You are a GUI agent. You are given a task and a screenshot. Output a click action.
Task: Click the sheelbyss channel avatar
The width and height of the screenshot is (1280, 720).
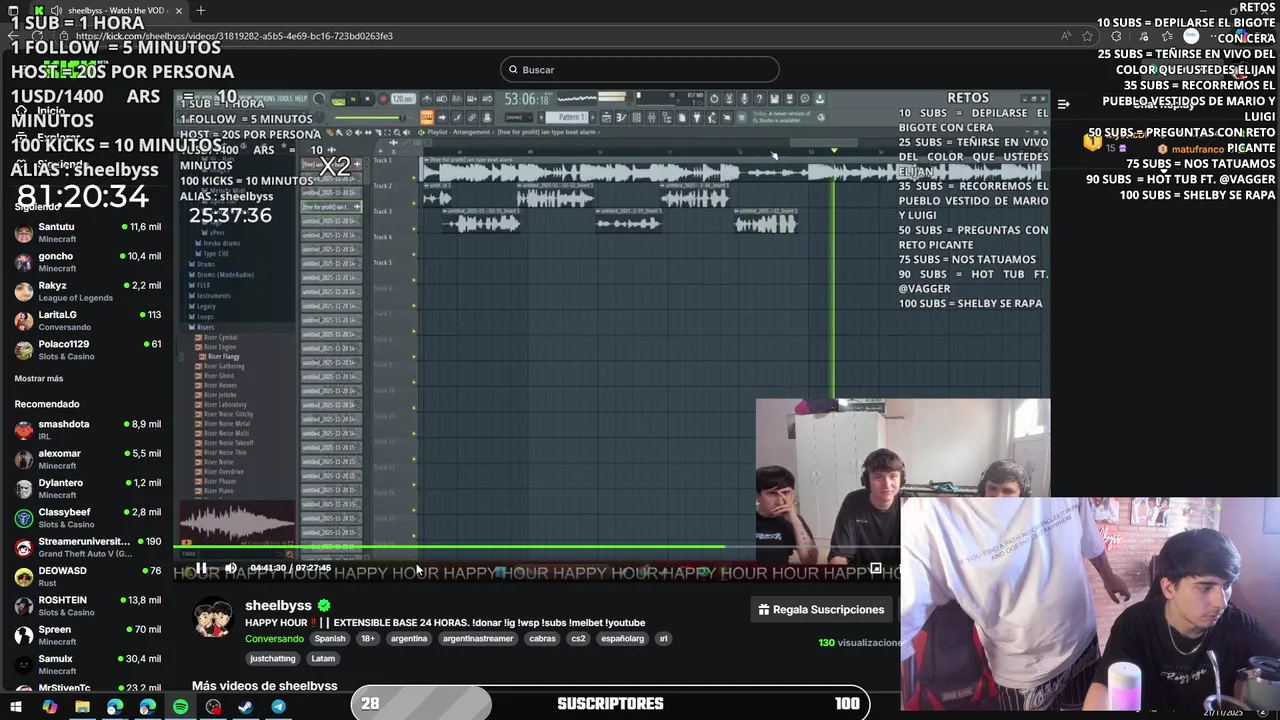(213, 618)
